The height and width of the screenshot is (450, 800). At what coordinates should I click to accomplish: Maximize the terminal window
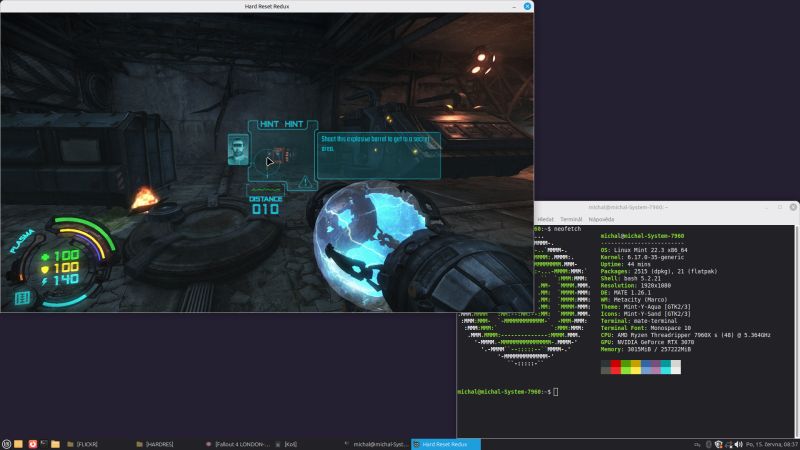coord(780,207)
